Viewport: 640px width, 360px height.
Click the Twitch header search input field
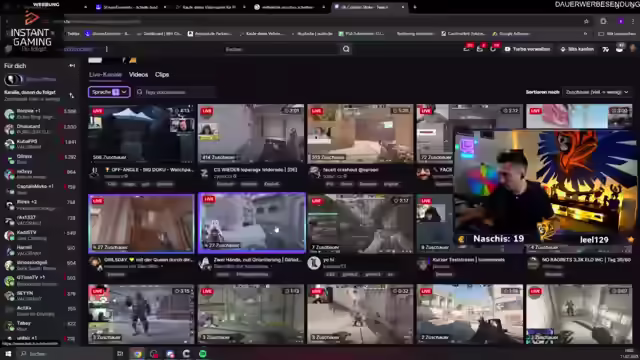point(282,49)
